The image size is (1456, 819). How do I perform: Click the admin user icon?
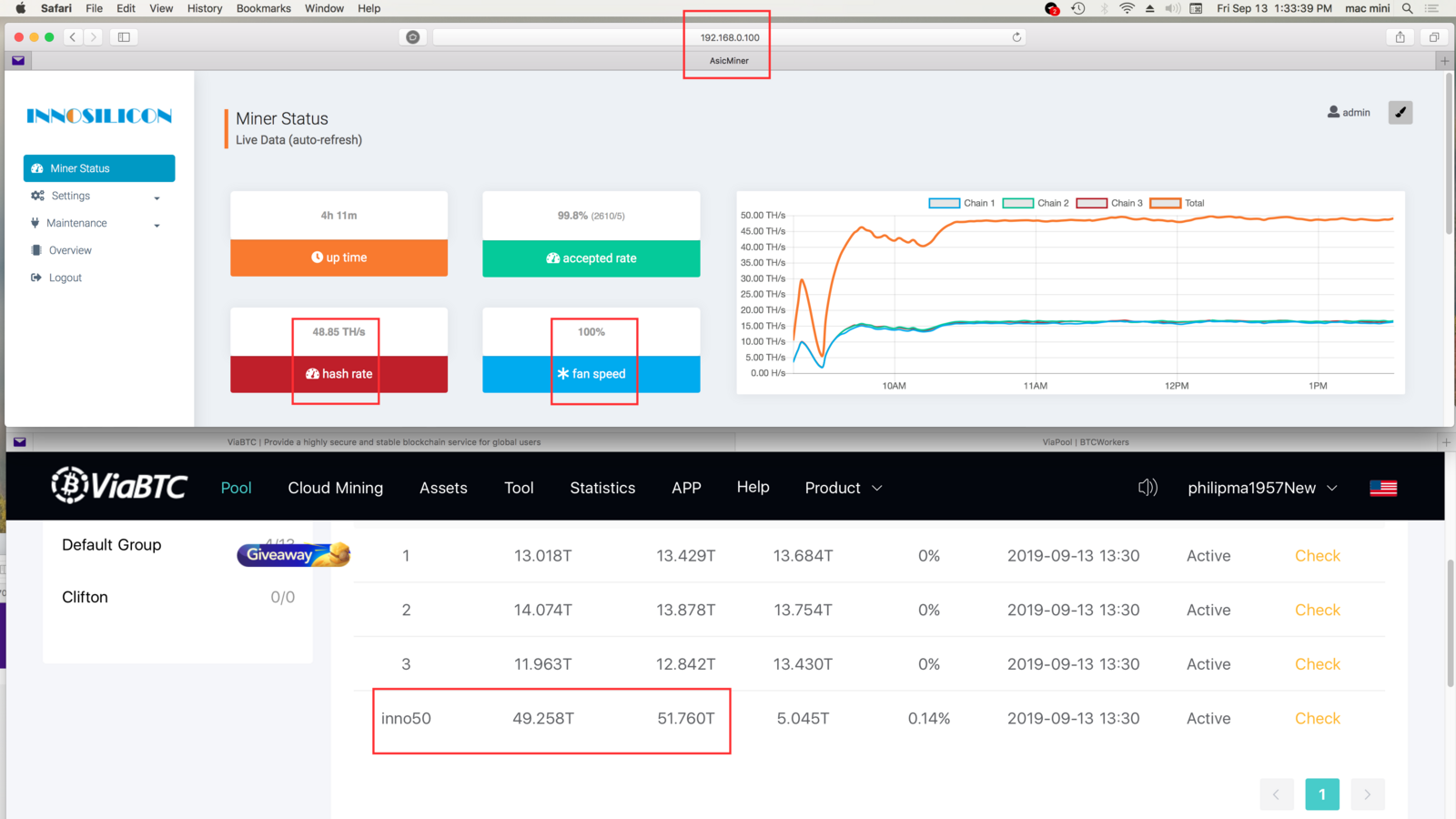(x=1333, y=112)
